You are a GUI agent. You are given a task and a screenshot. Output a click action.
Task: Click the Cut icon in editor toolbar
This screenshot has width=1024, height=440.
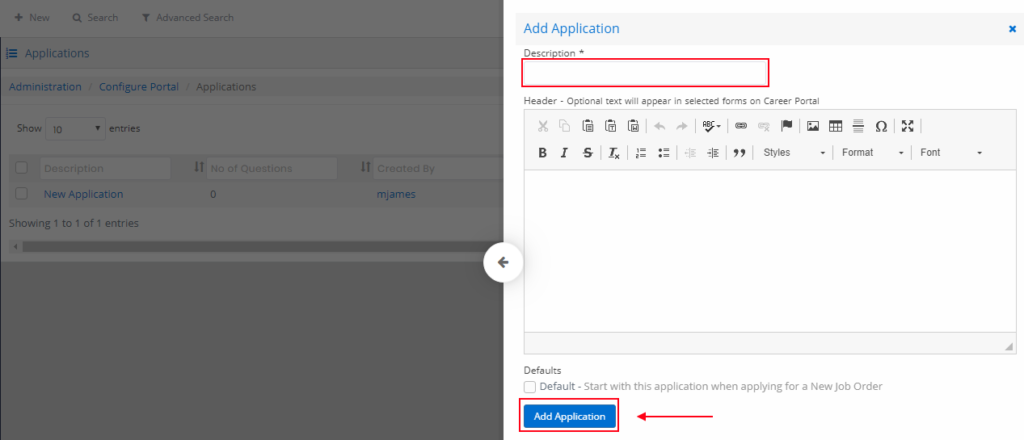coord(542,126)
